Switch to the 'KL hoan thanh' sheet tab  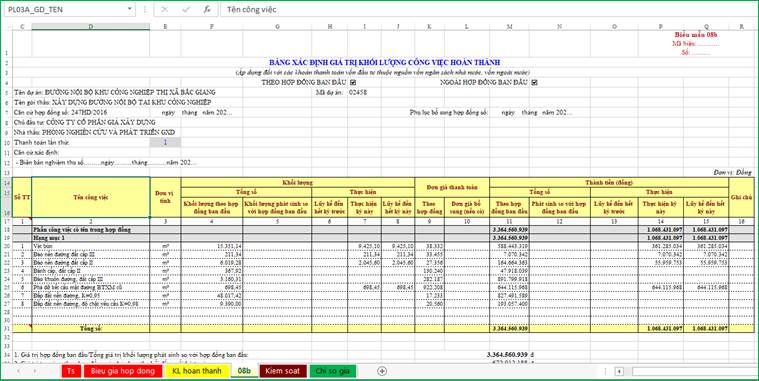(197, 371)
